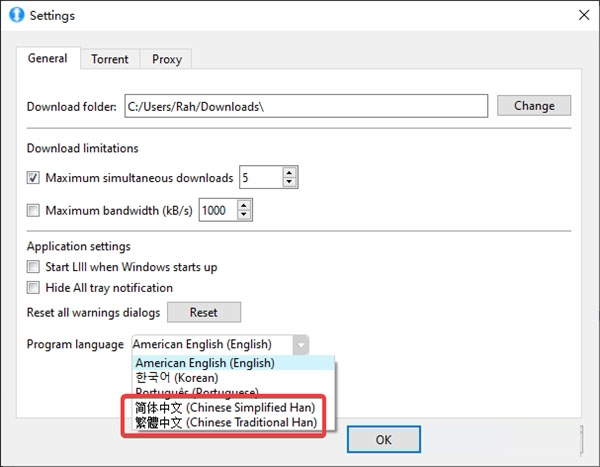Switch to the General tab
This screenshot has width=600, height=467.
(x=47, y=59)
